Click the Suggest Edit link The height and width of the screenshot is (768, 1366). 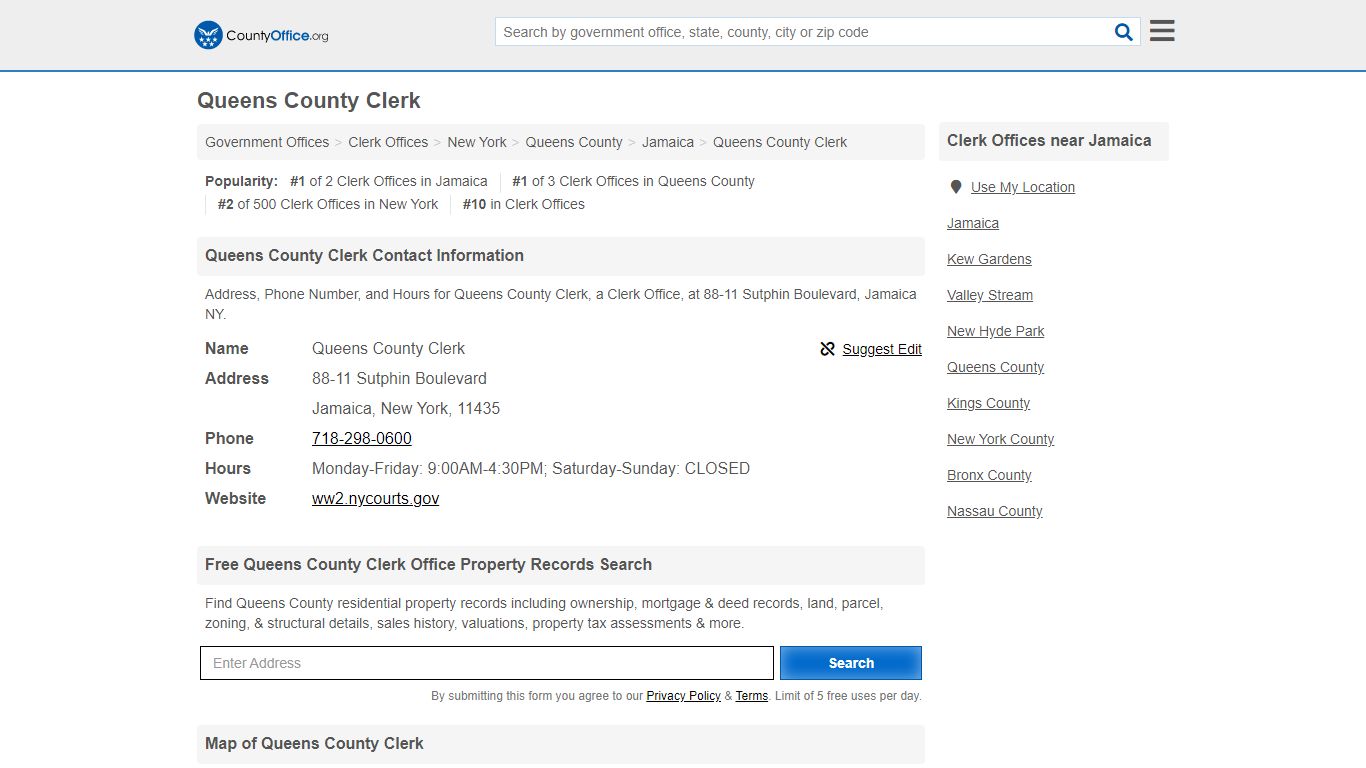882,349
